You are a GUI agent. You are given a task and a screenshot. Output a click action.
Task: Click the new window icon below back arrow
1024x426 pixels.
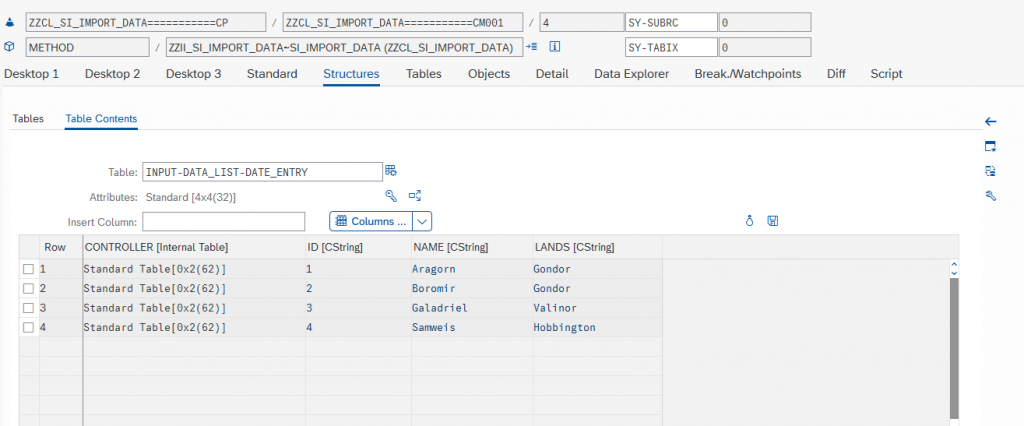[x=990, y=146]
